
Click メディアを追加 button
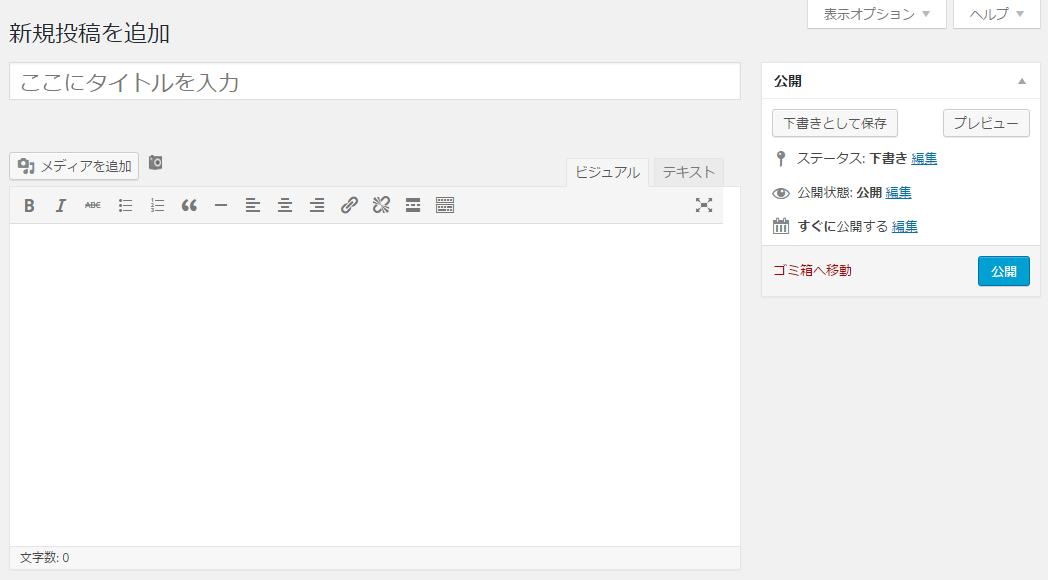point(74,166)
